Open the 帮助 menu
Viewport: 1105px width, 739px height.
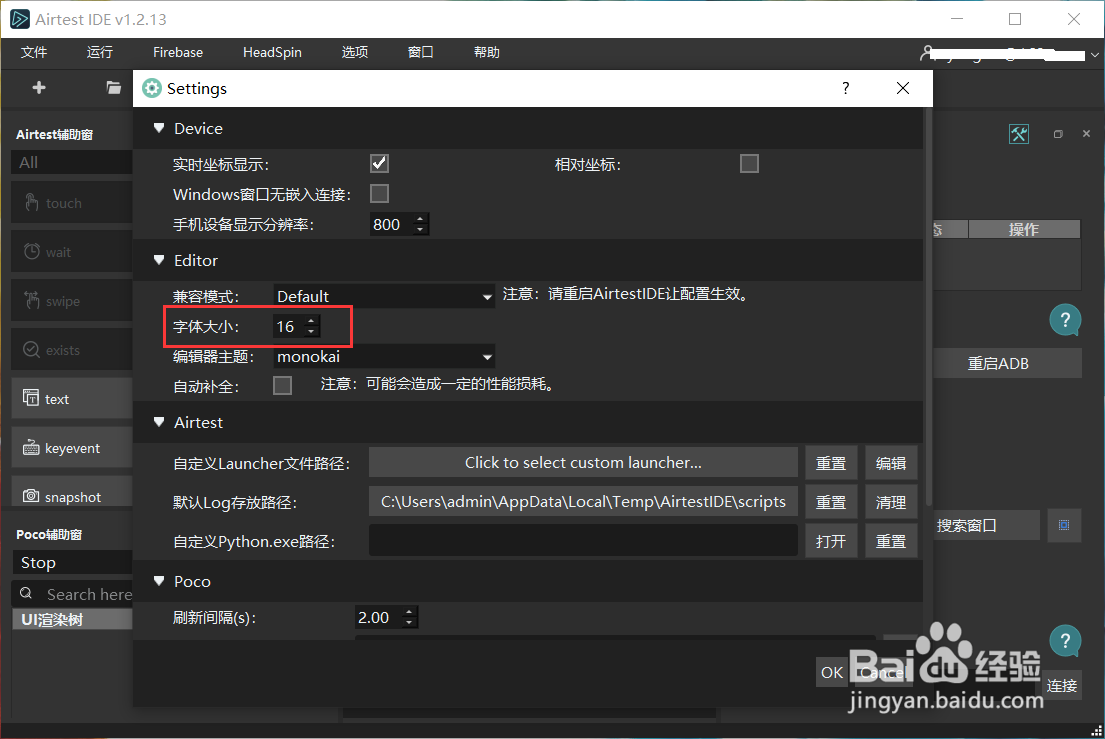click(486, 52)
